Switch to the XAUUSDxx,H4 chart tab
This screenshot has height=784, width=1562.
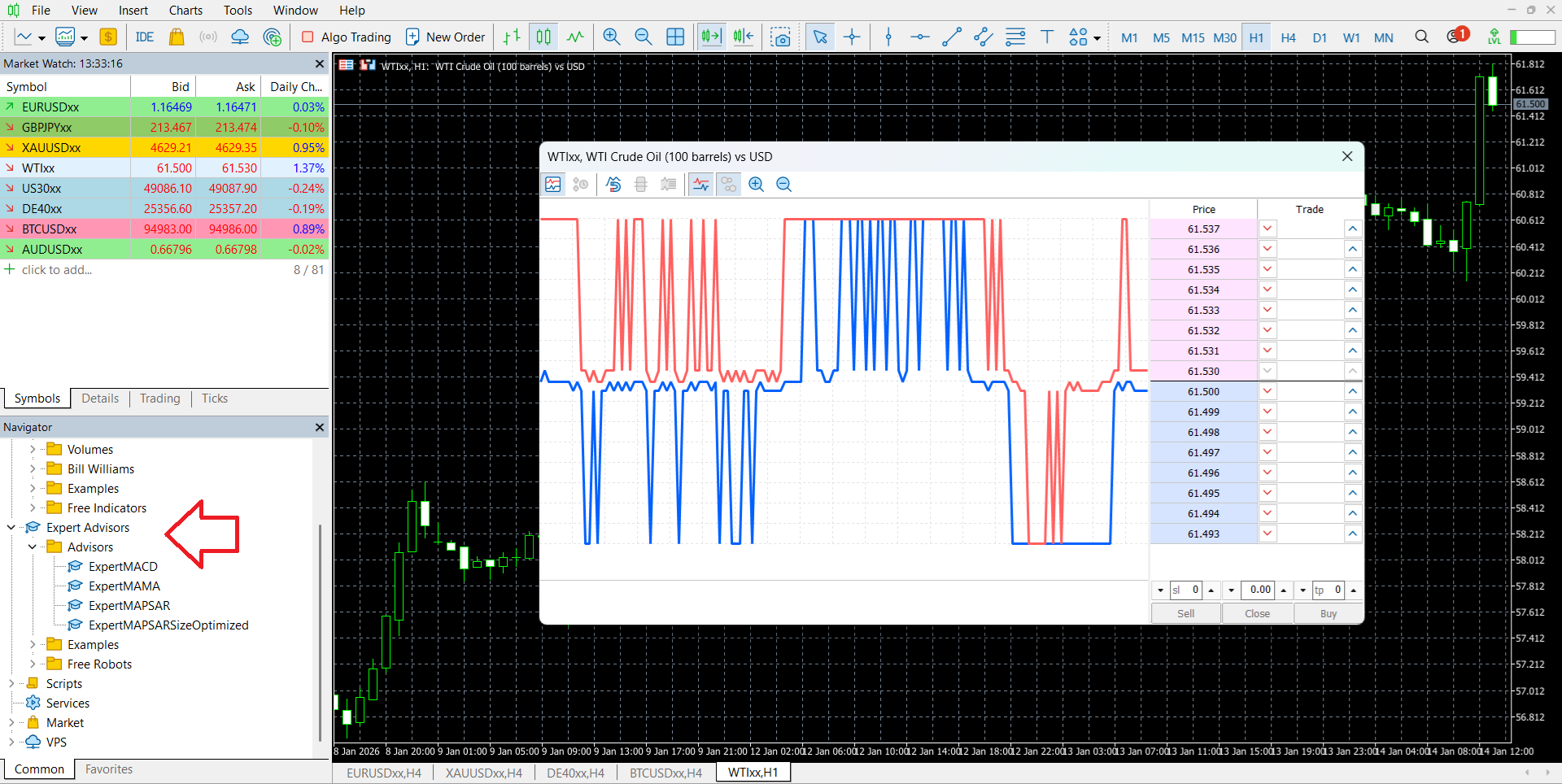coord(483,773)
